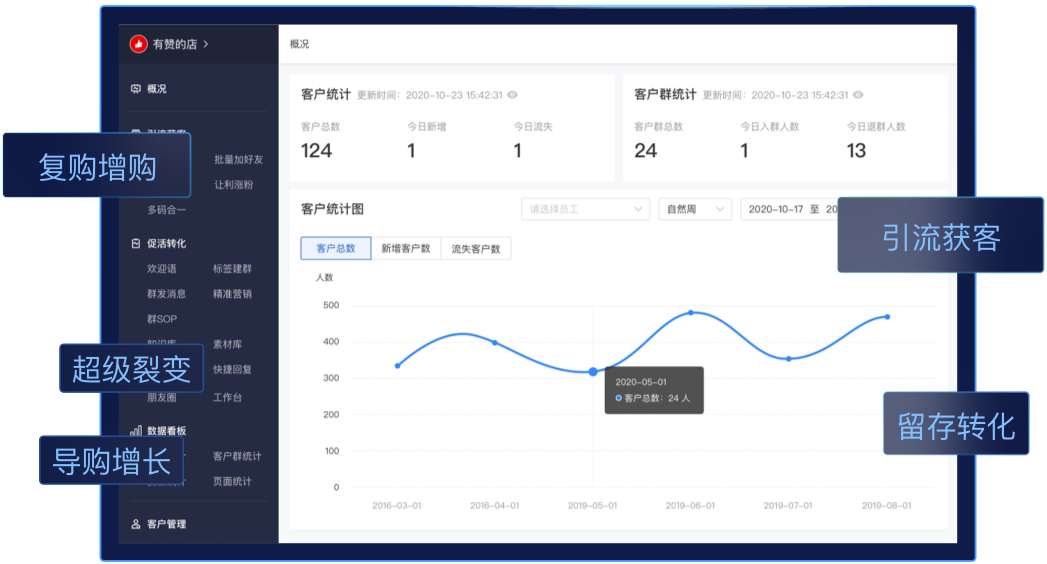This screenshot has width=1047, height=564.
Task: Open 批量加好友 in the sidebar
Action: [x=238, y=160]
